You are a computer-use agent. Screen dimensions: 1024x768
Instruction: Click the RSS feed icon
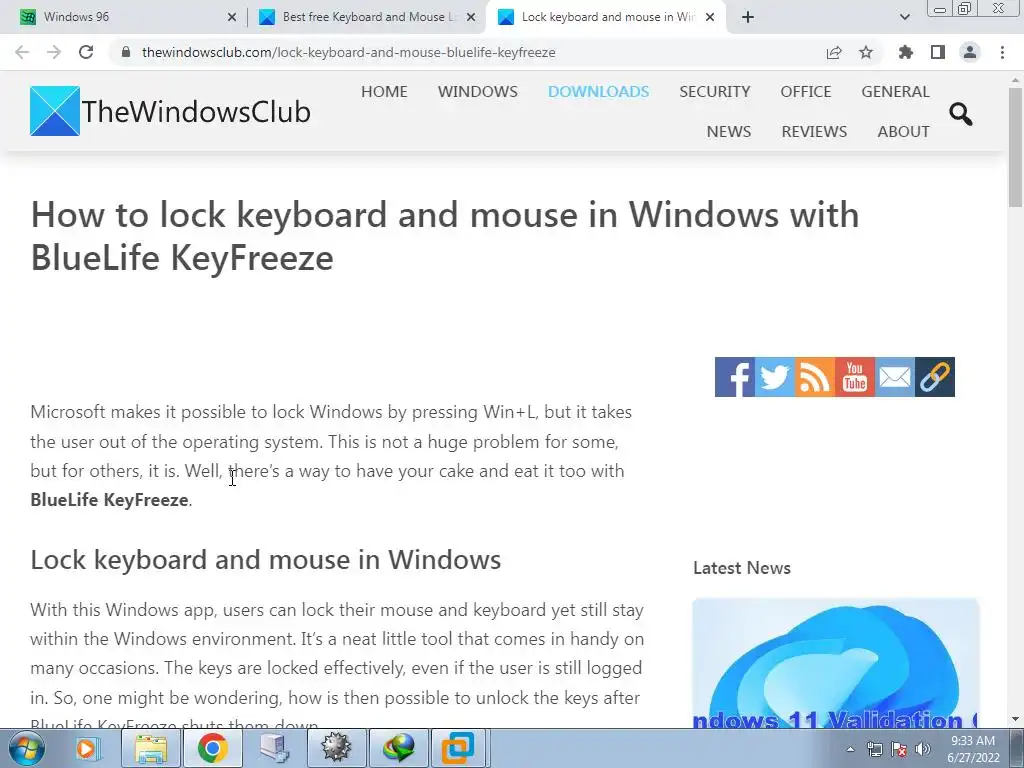tap(814, 377)
